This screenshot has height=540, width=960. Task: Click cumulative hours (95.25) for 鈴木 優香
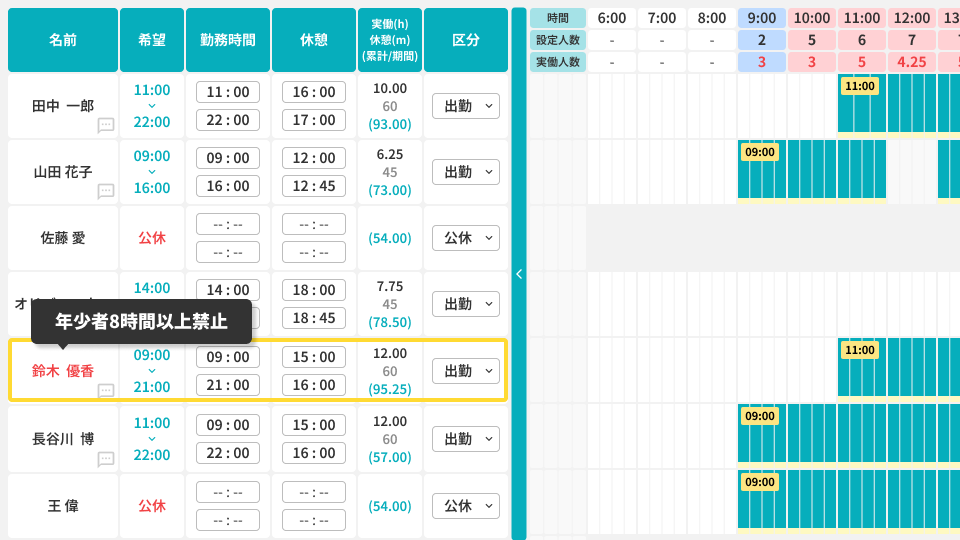[389, 389]
